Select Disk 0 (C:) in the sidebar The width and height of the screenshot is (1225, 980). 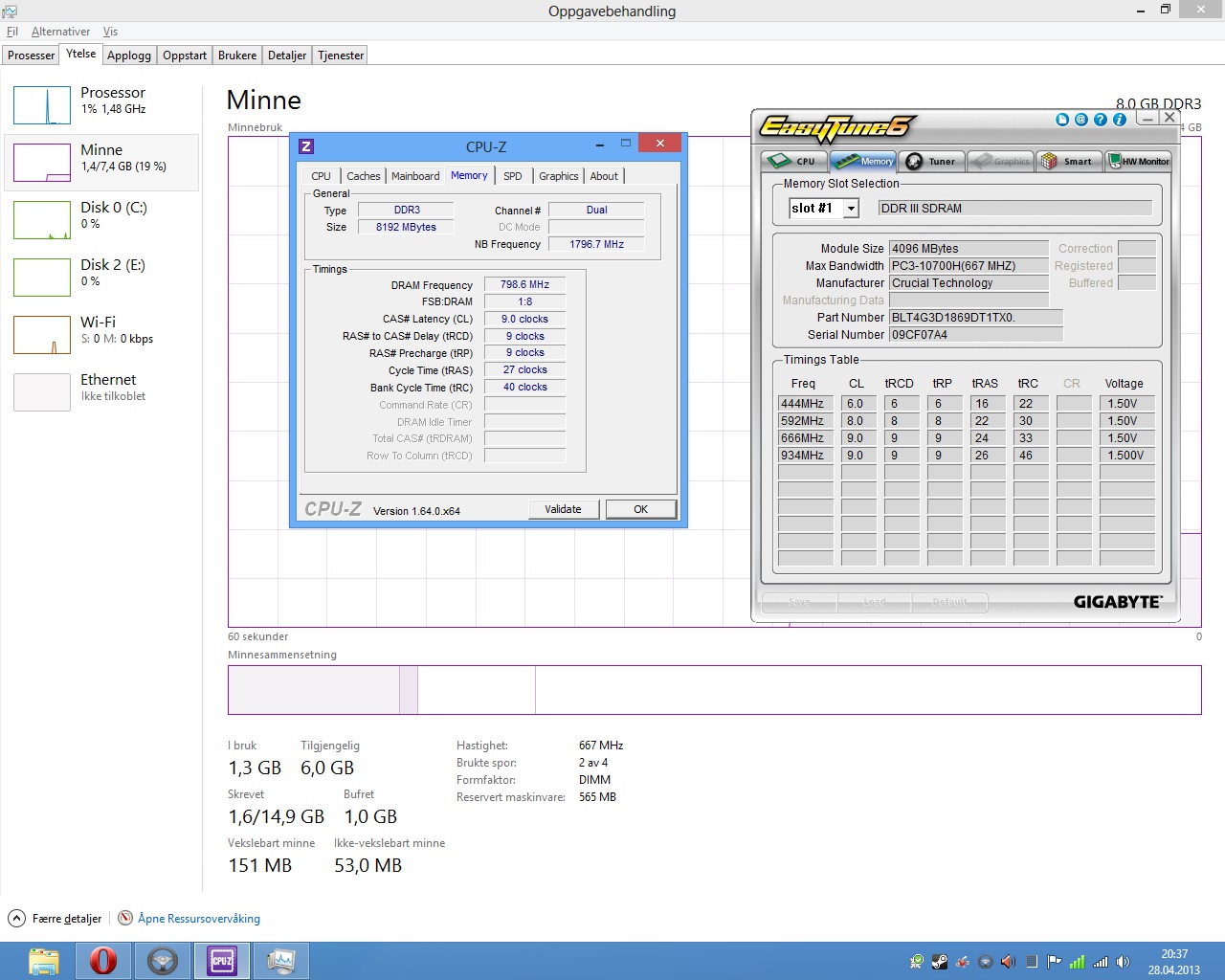[102, 220]
